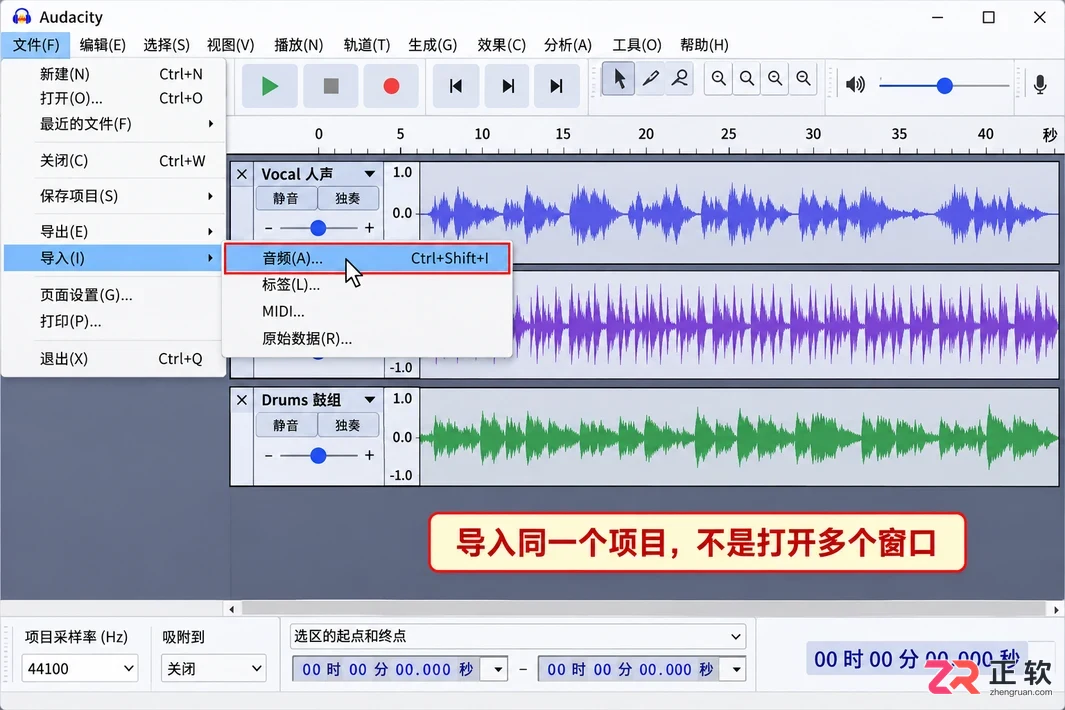Open the 轨道(T) menu
The width and height of the screenshot is (1065, 710).
click(x=367, y=45)
